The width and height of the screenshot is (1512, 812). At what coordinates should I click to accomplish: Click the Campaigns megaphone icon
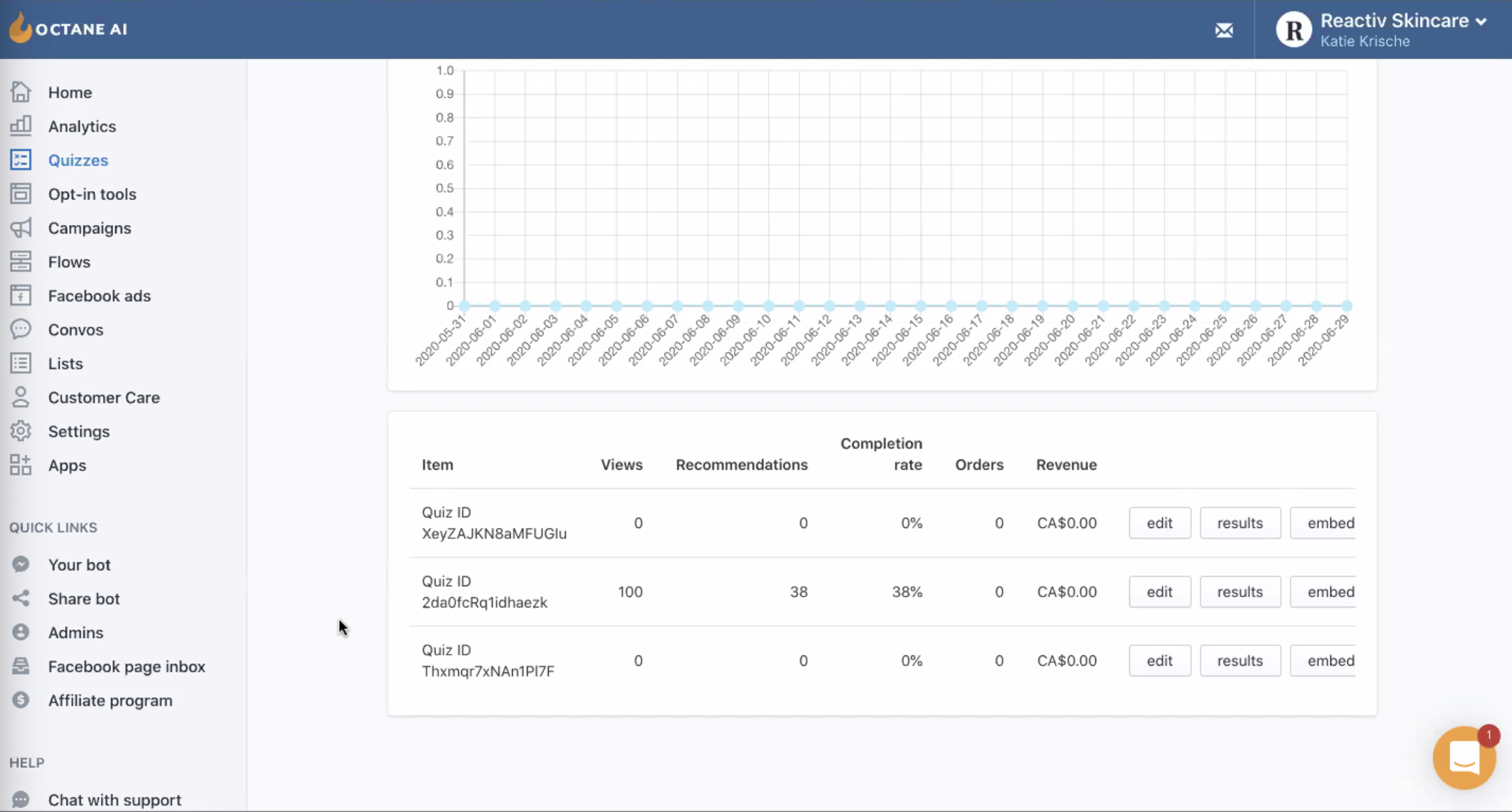[20, 228]
